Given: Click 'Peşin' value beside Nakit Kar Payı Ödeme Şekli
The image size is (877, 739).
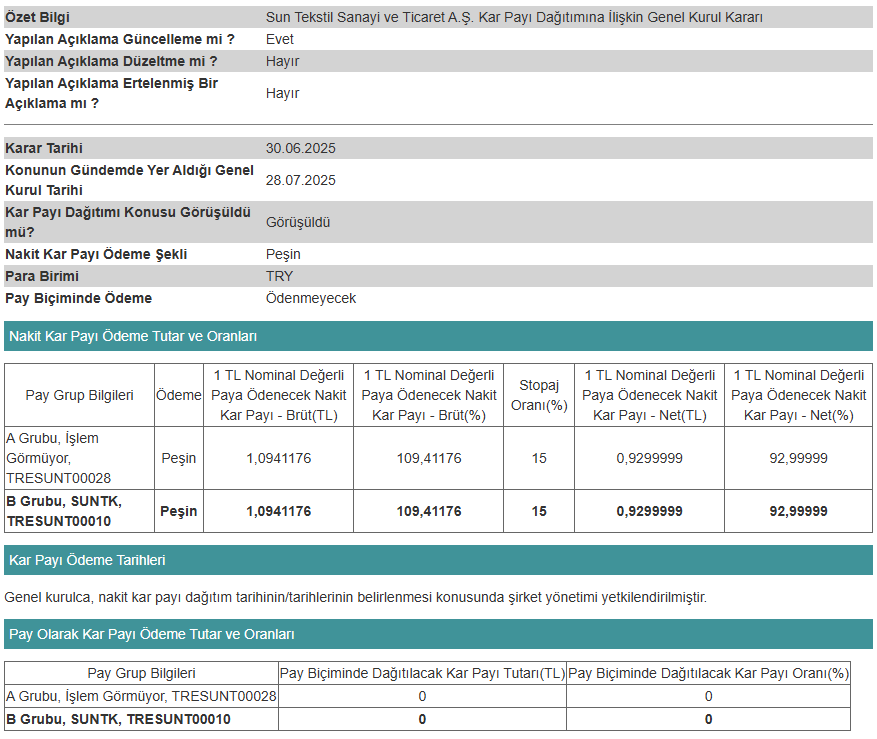Looking at the screenshot, I should tap(283, 254).
